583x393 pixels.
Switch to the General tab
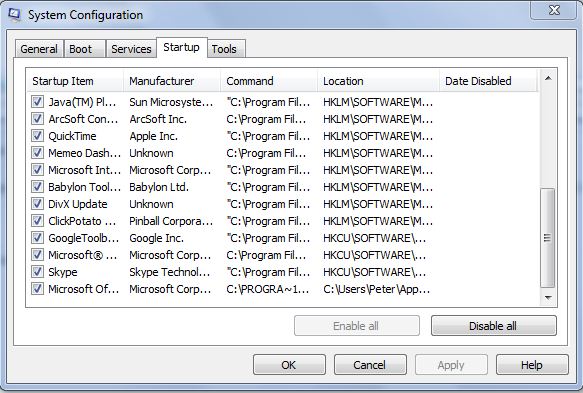(39, 49)
